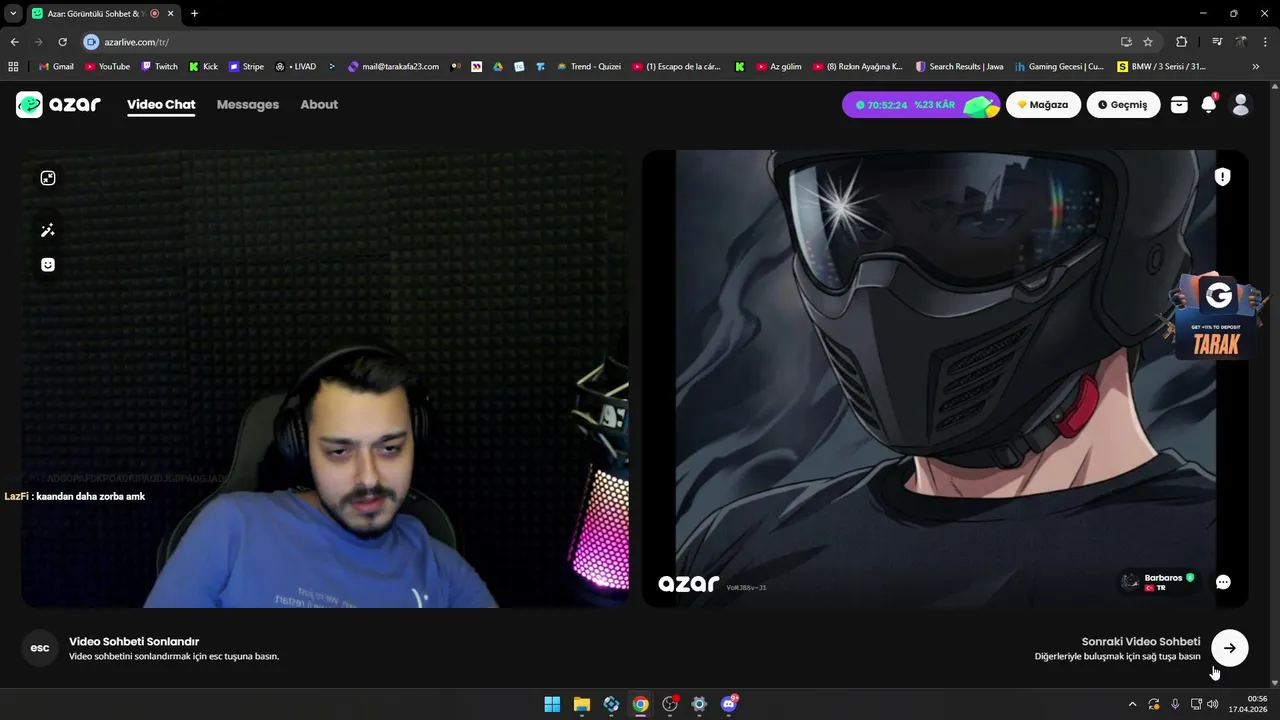Open the Az gülüm bookmark
The image size is (1280, 720).
pyautogui.click(x=778, y=67)
